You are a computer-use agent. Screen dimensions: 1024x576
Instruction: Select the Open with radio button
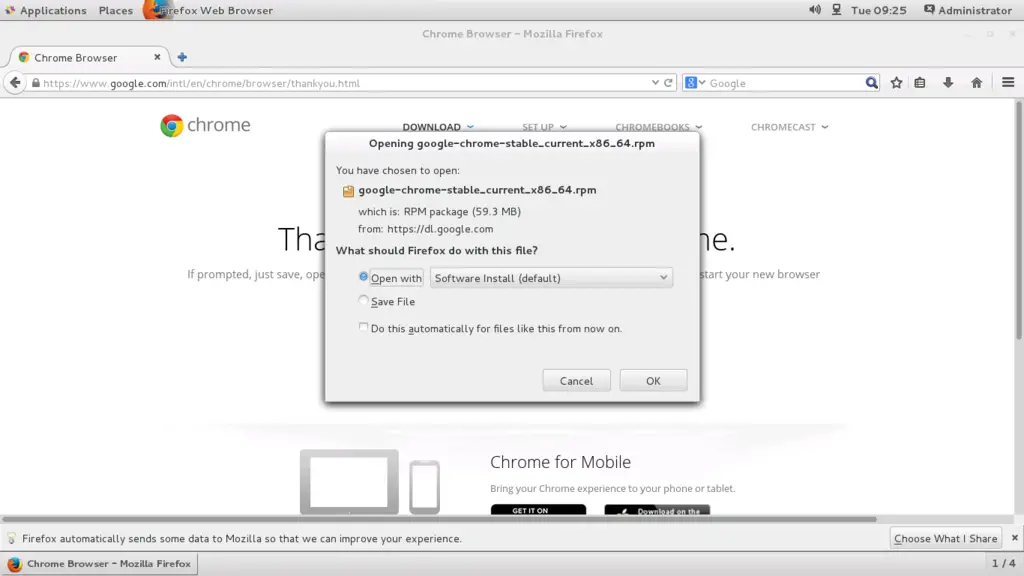point(363,277)
